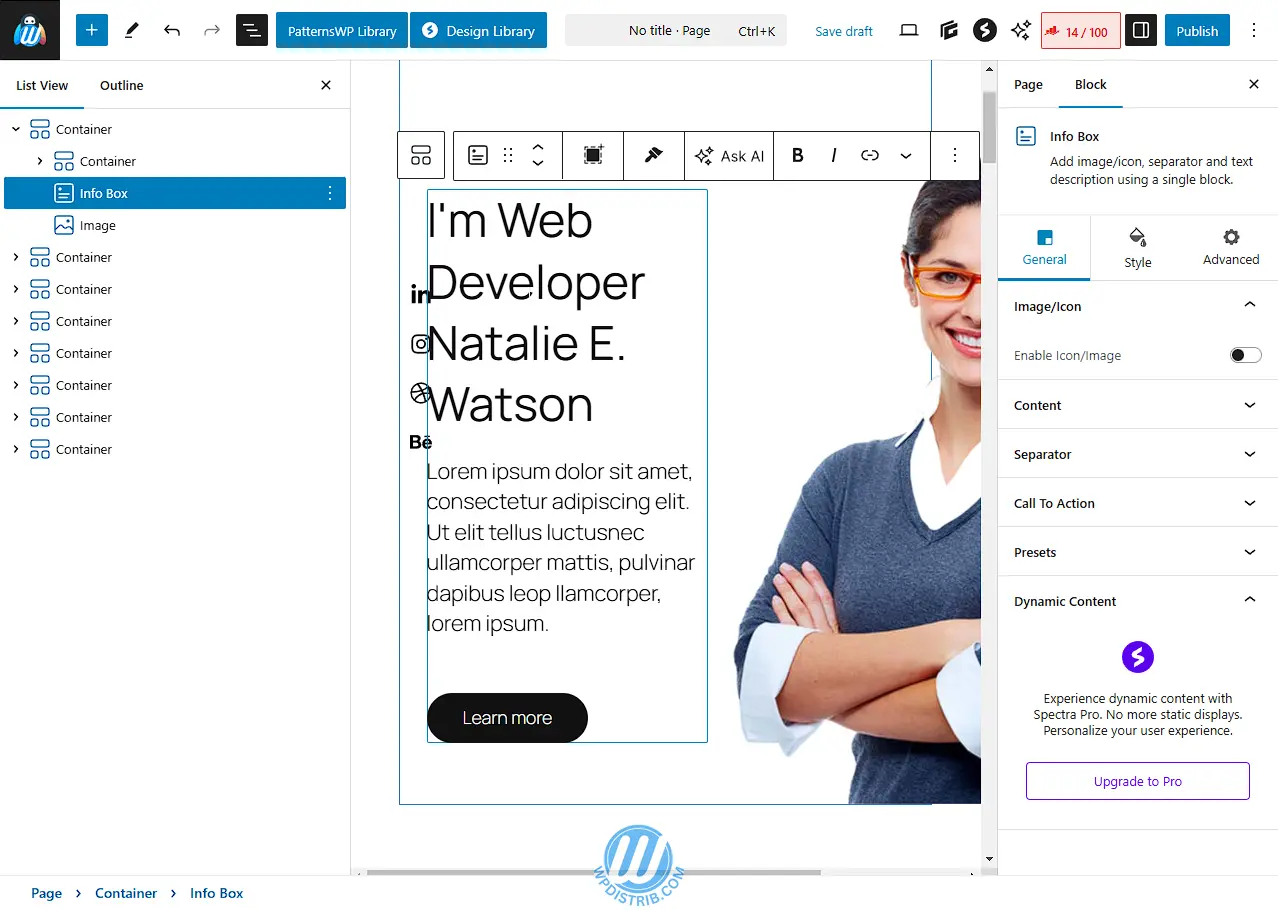Switch to the List View tab

pyautogui.click(x=42, y=85)
